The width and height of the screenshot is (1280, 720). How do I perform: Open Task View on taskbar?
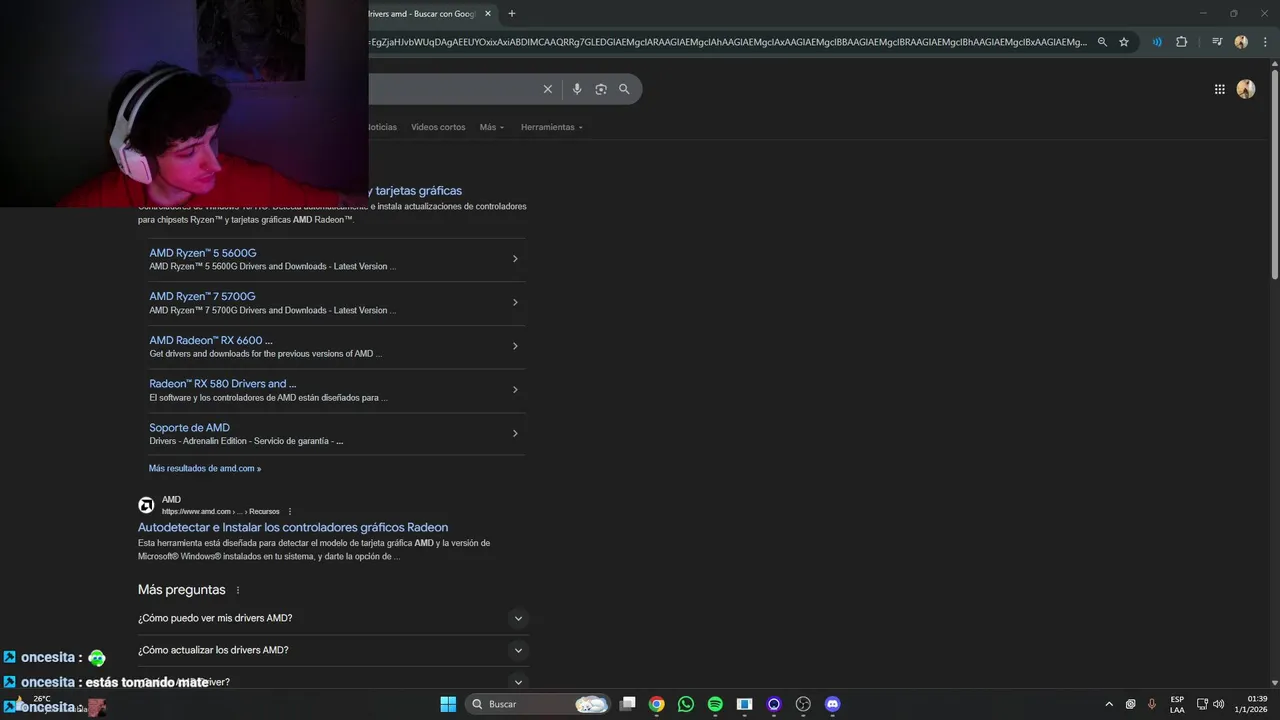627,704
